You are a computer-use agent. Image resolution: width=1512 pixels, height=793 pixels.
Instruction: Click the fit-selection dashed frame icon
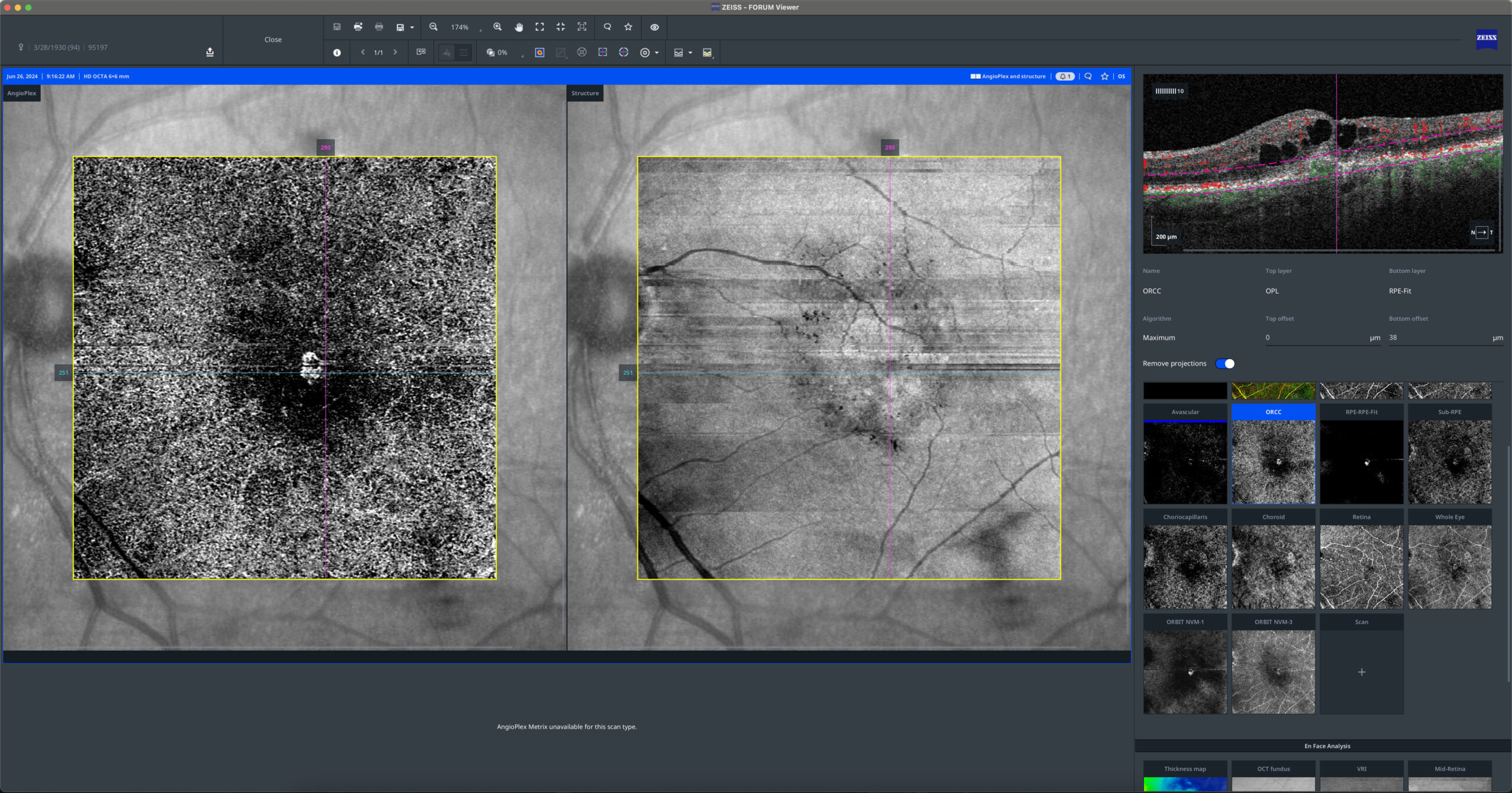[x=582, y=27]
